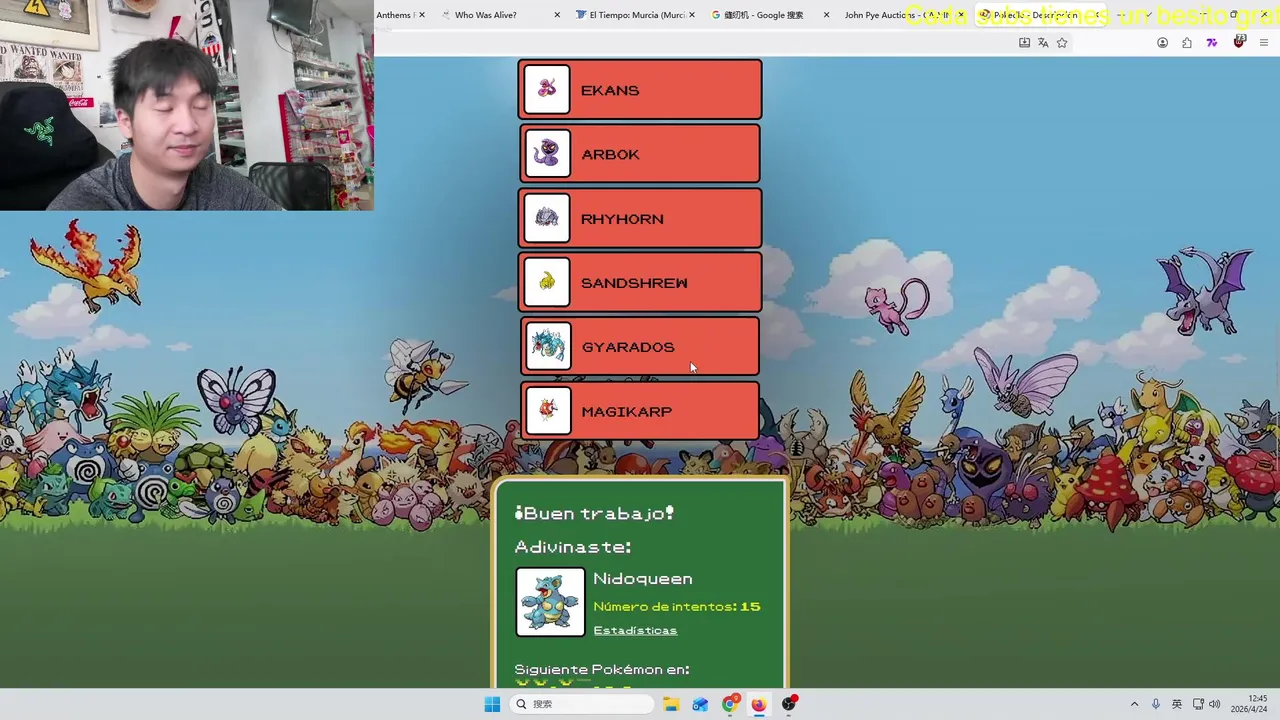Click the Magikarp sprite icon
Image resolution: width=1280 pixels, height=720 pixels.
(548, 411)
